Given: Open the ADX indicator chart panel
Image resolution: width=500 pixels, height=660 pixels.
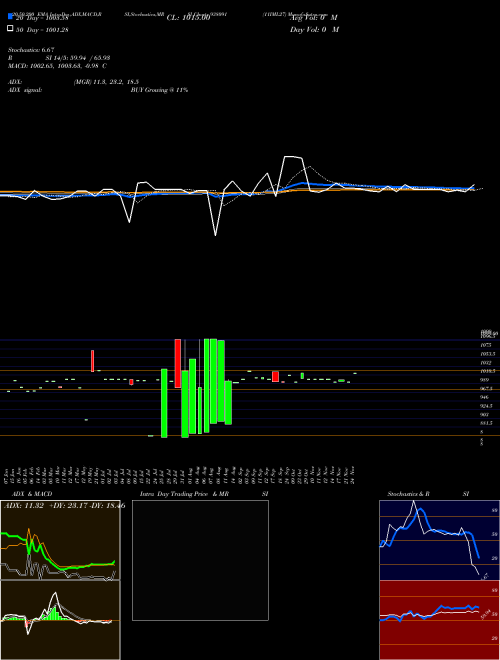Looking at the screenshot, I should [60, 540].
